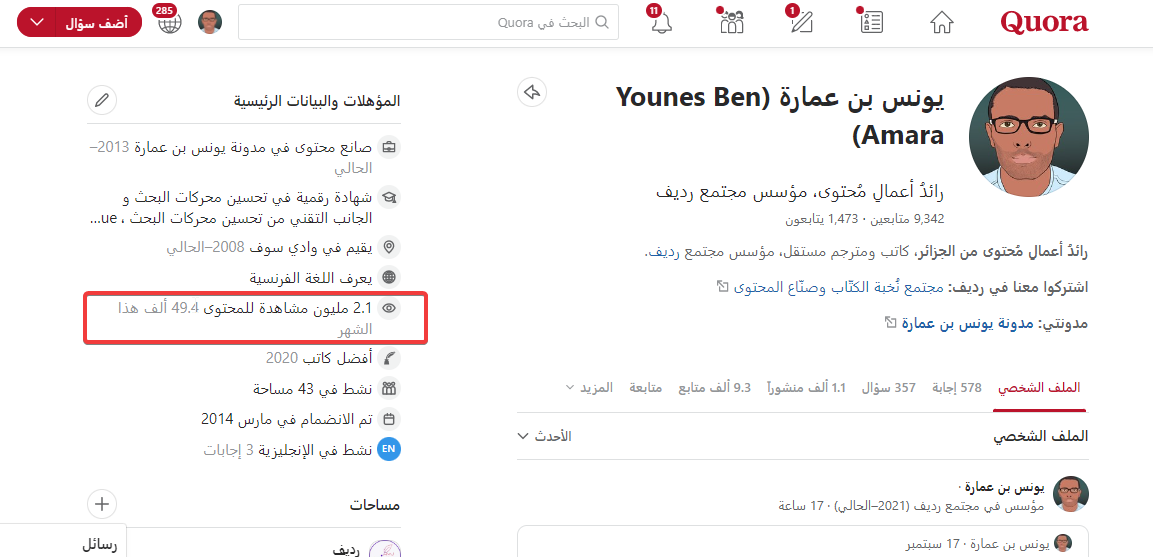Add a space with plus icon
This screenshot has width=1153, height=557.
(102, 504)
